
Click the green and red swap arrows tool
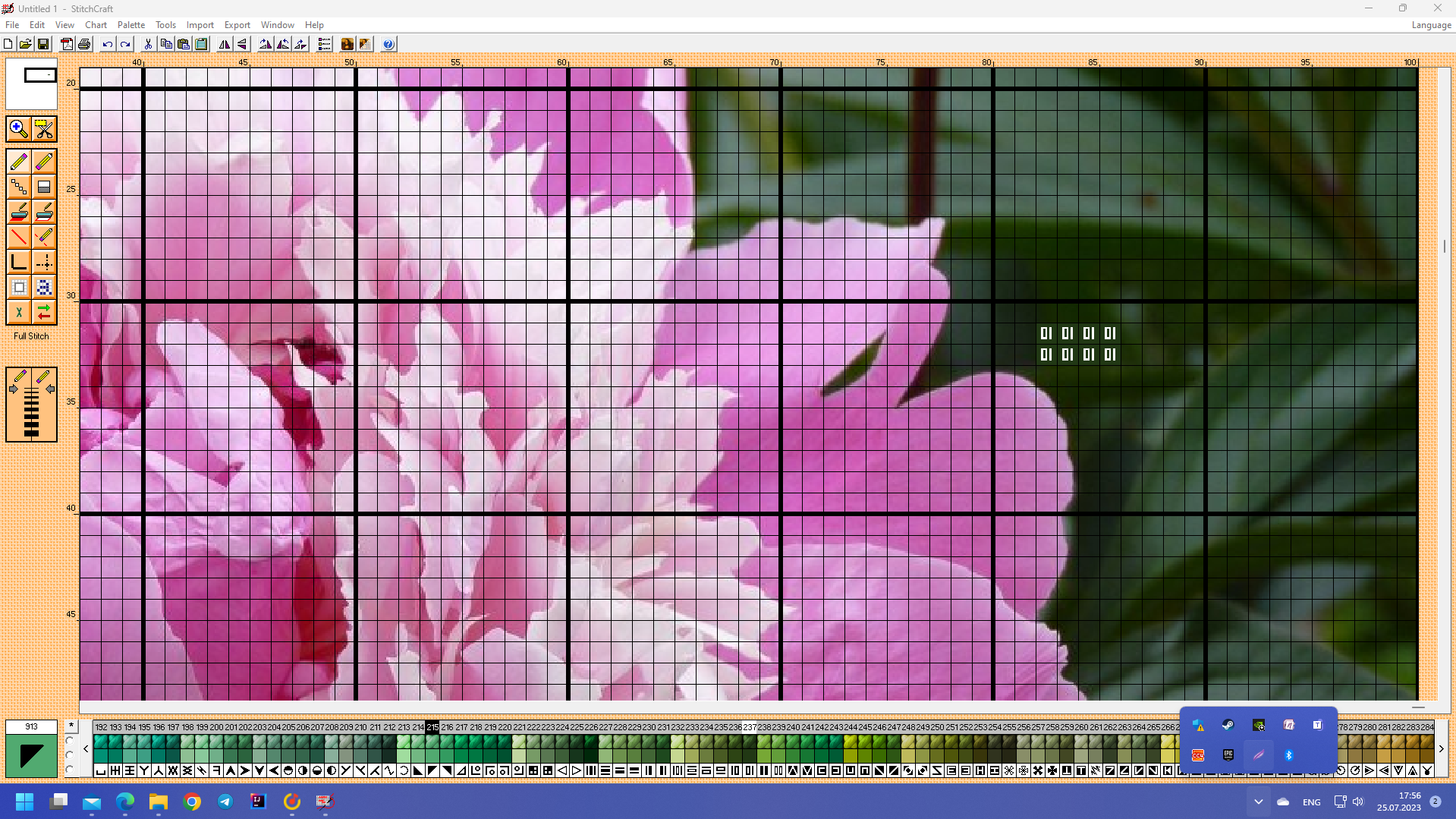(44, 312)
